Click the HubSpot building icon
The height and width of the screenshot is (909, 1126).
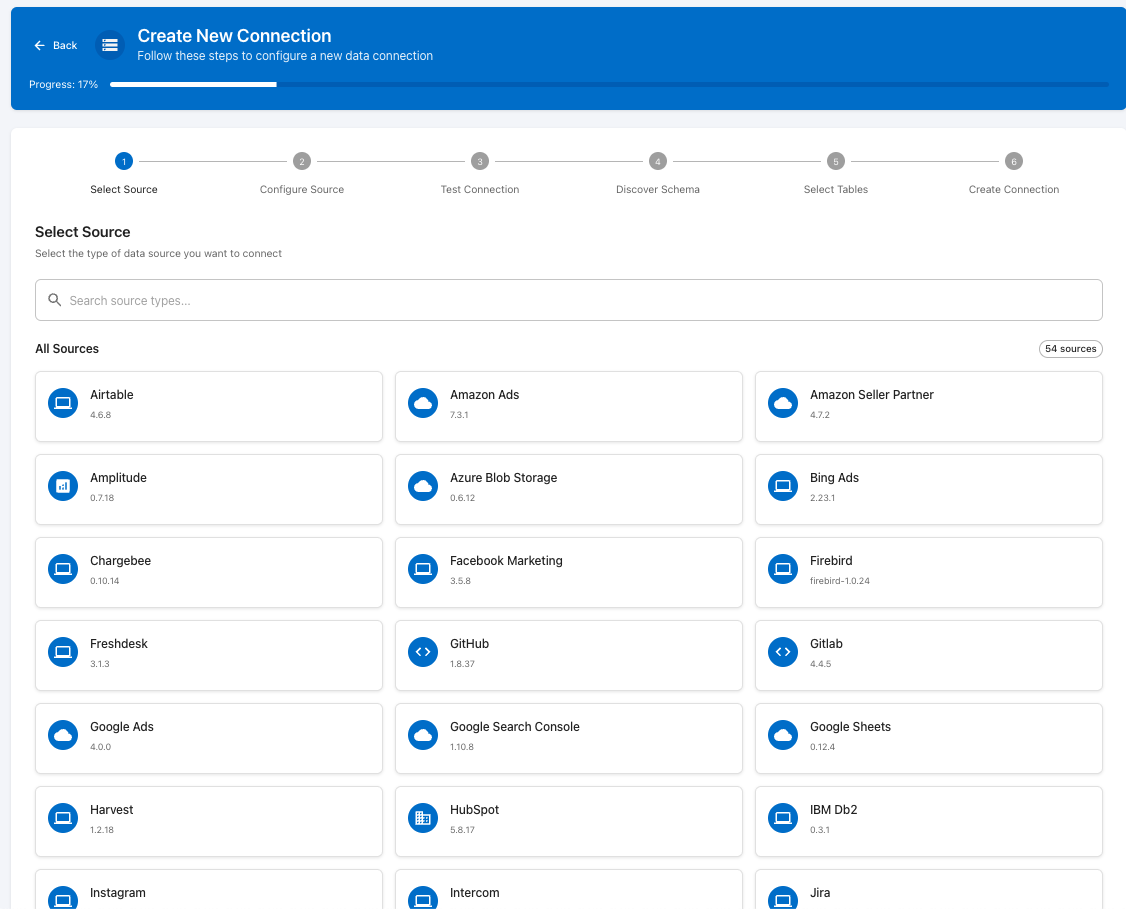tap(423, 818)
